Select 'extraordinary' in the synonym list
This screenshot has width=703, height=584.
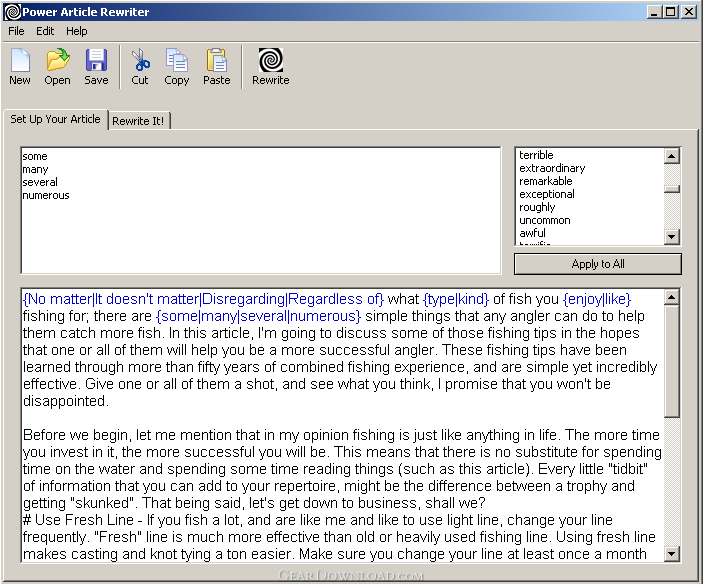click(552, 168)
